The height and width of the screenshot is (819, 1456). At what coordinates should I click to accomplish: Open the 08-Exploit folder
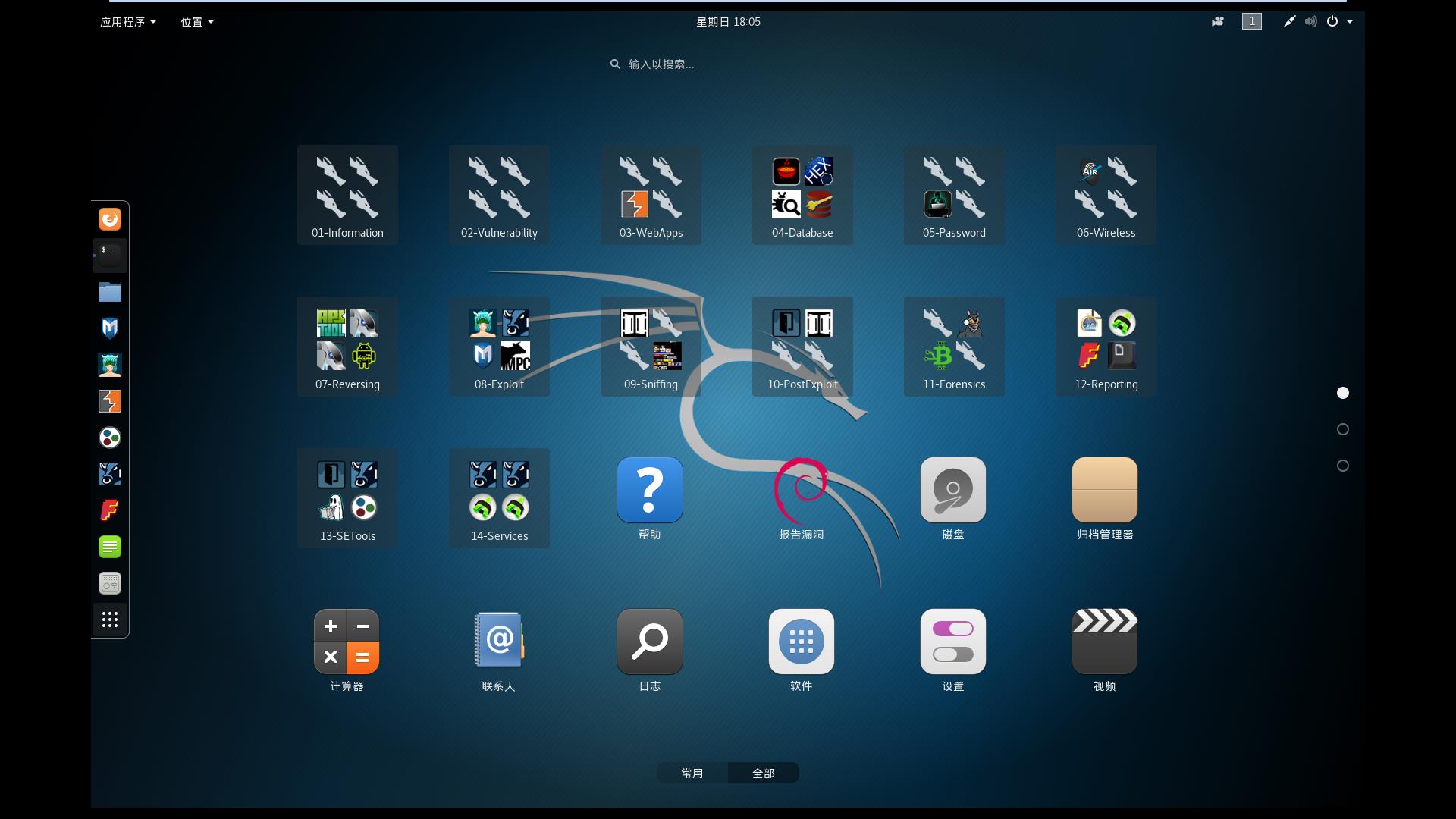[499, 347]
